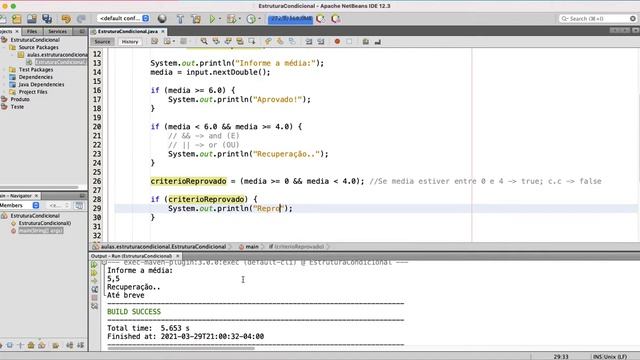Select aulas.estruturacondicional package

click(57, 55)
